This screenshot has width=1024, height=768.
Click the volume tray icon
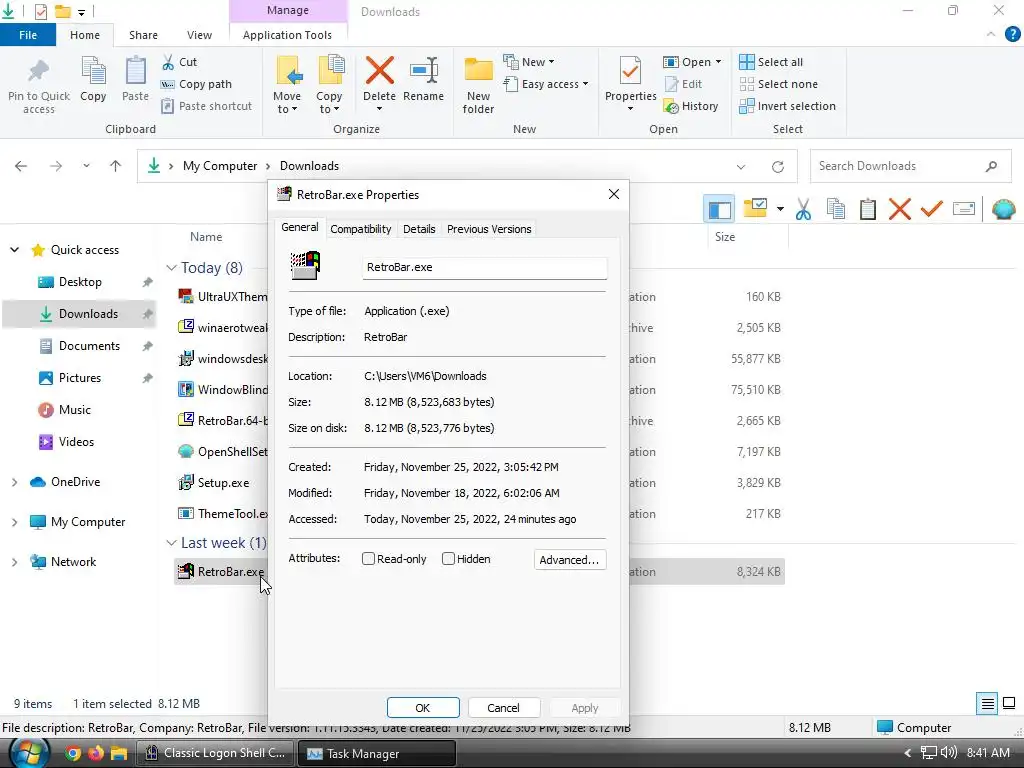coord(948,753)
